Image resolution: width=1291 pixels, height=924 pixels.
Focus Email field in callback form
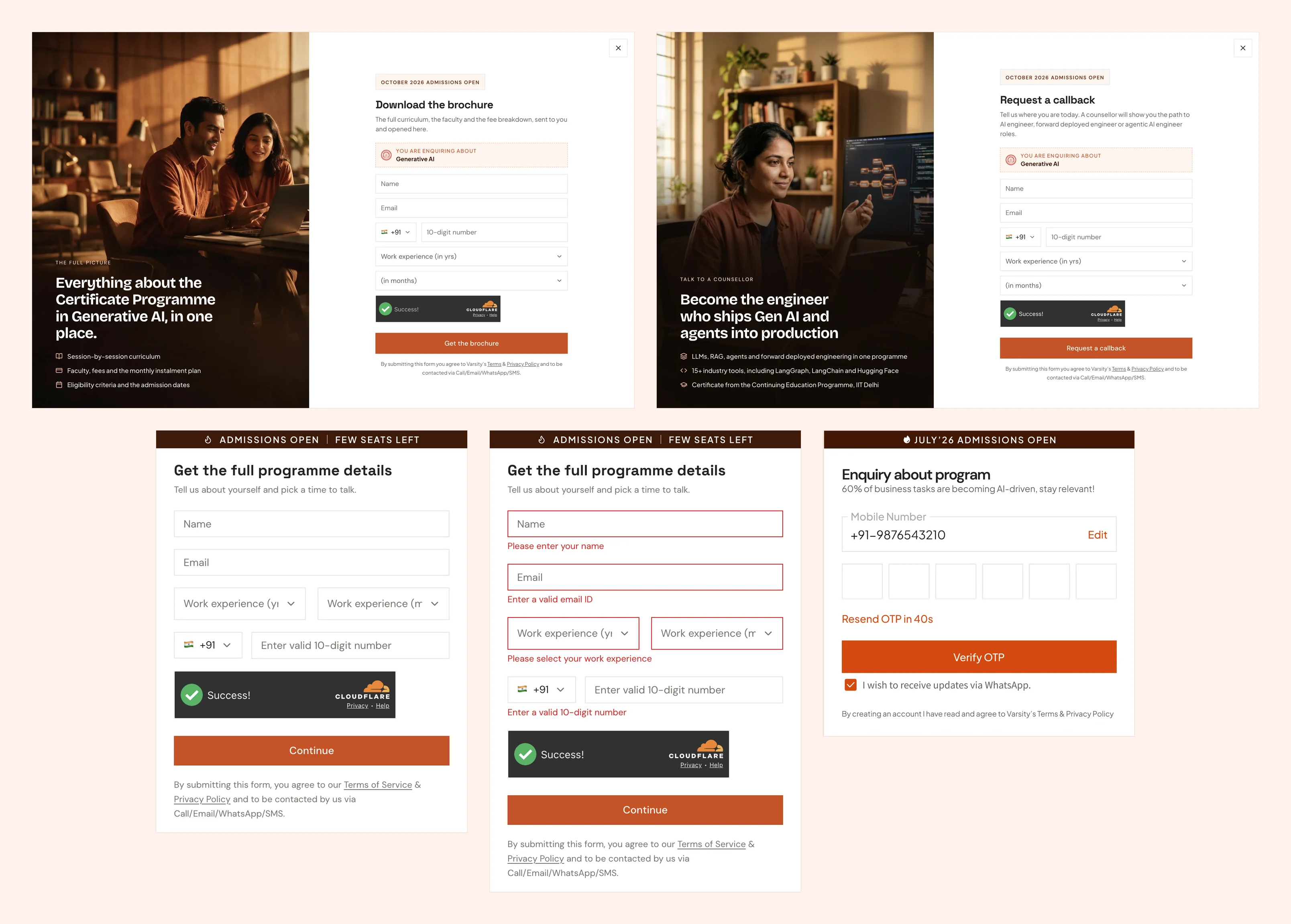point(1096,213)
